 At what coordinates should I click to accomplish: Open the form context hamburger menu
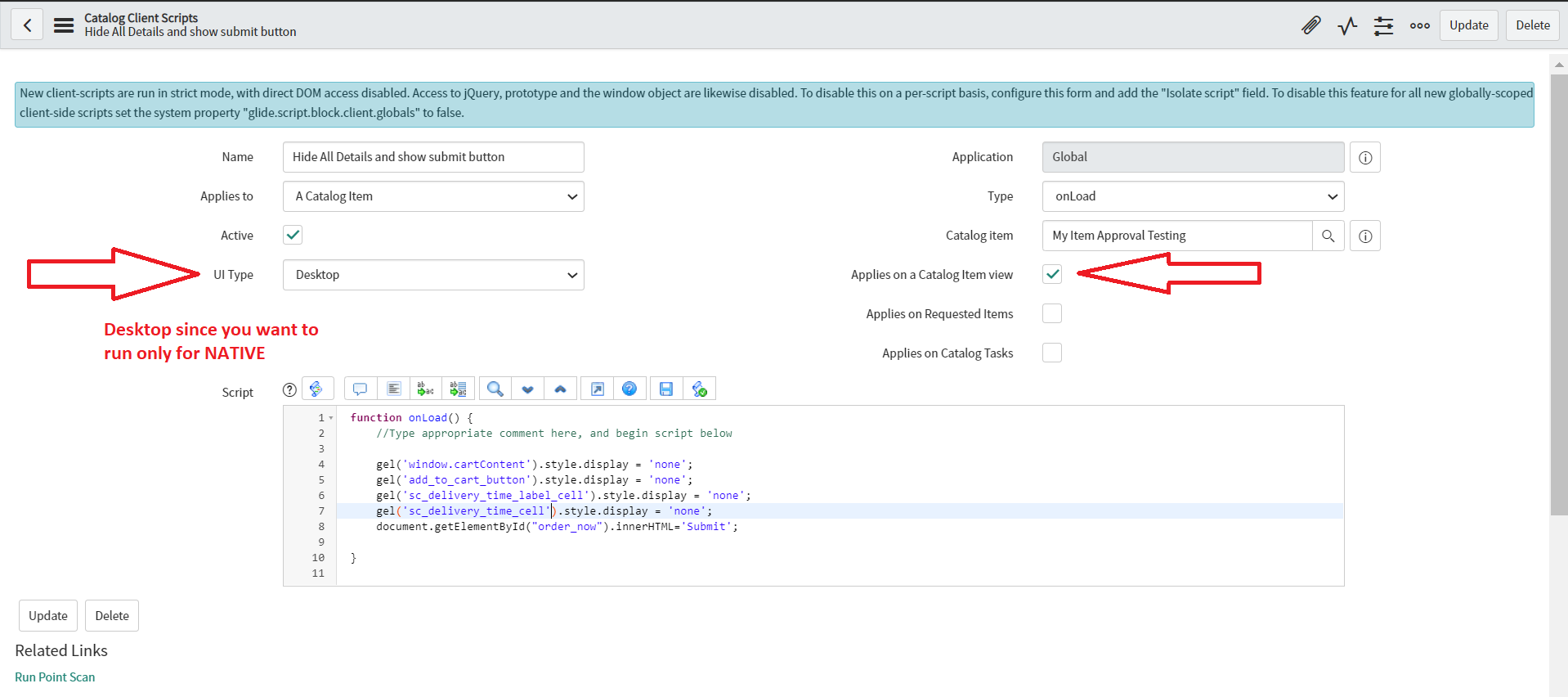(x=64, y=25)
